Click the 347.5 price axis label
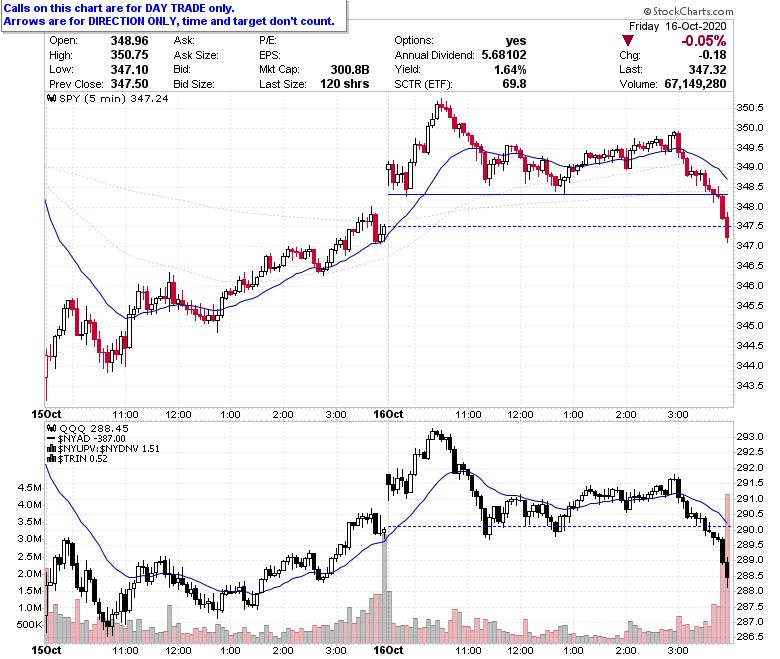 (x=749, y=226)
